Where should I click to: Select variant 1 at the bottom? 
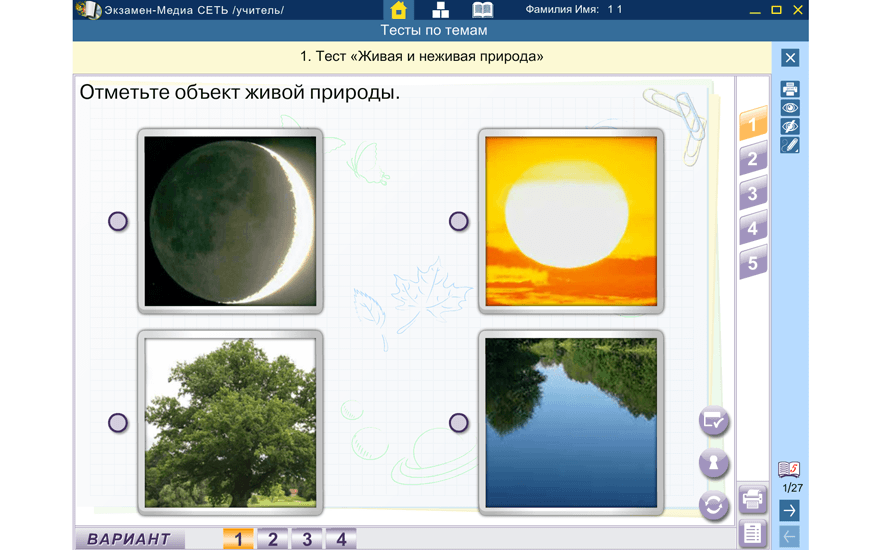pyautogui.click(x=239, y=539)
